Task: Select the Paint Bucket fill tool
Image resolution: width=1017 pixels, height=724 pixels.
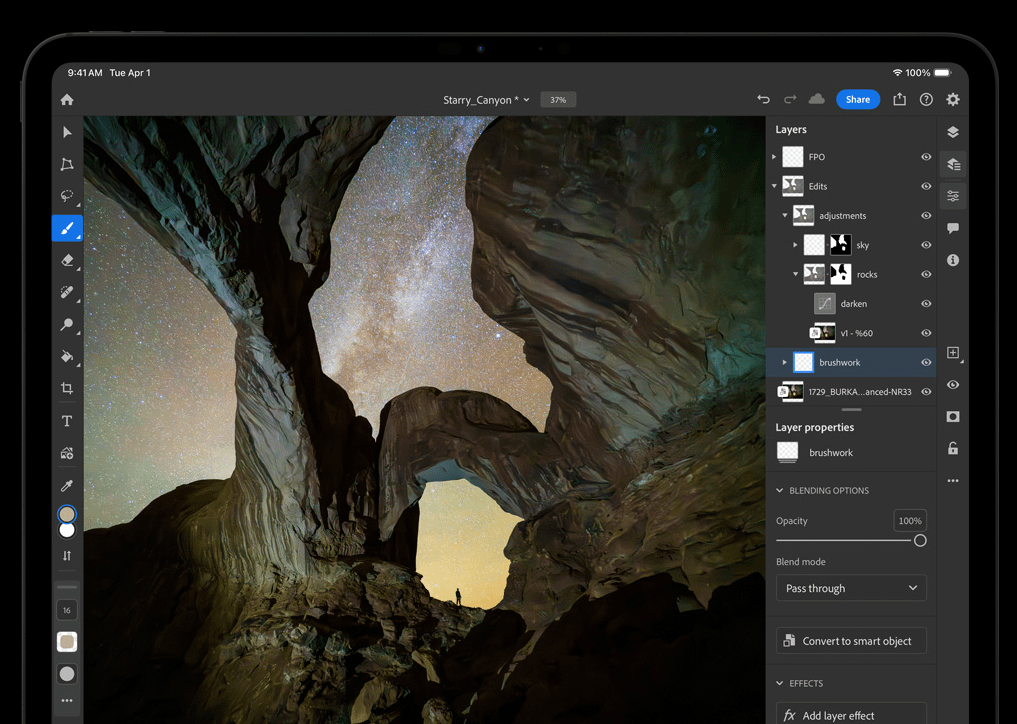Action: [67, 356]
